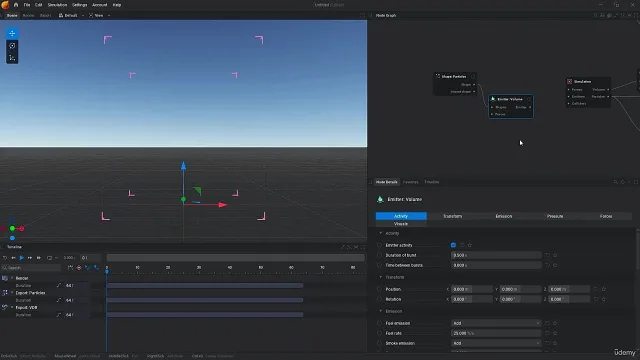Select the scale tool in viewport toolbar
The width and height of the screenshot is (640, 360).
click(x=12, y=58)
